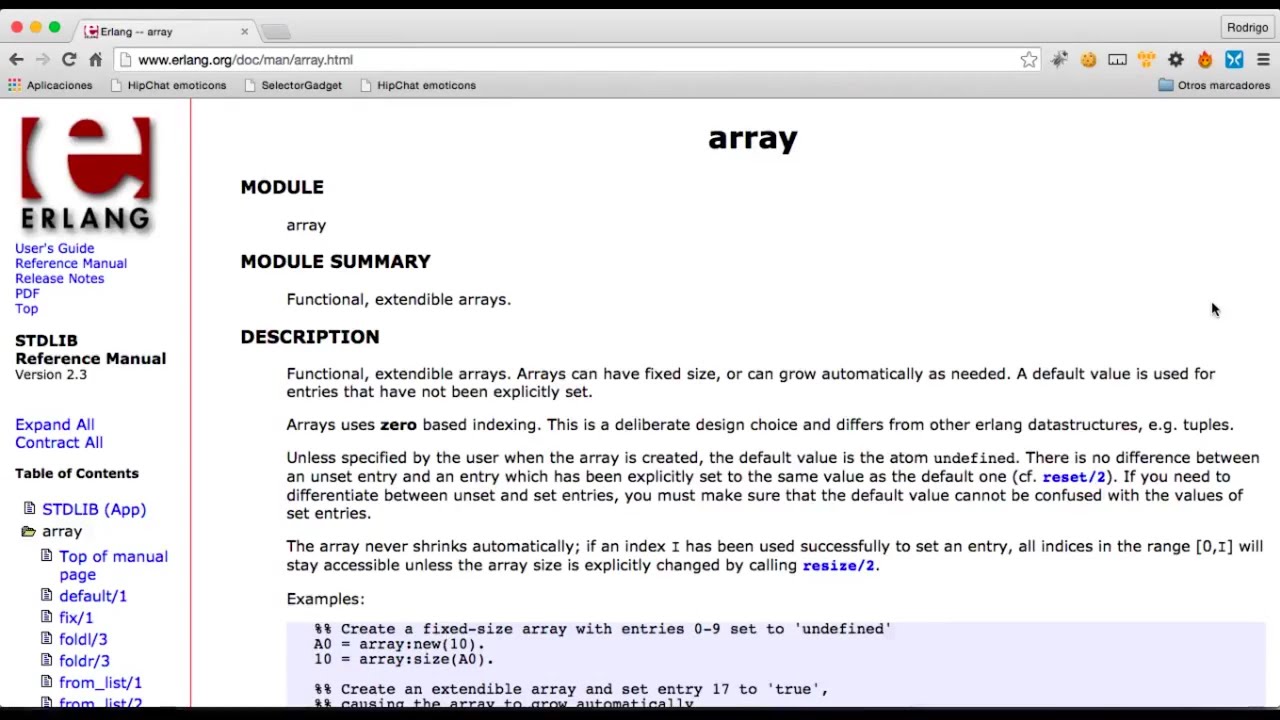Open the Chrome hamburger menu
1280x720 pixels.
(x=1263, y=60)
